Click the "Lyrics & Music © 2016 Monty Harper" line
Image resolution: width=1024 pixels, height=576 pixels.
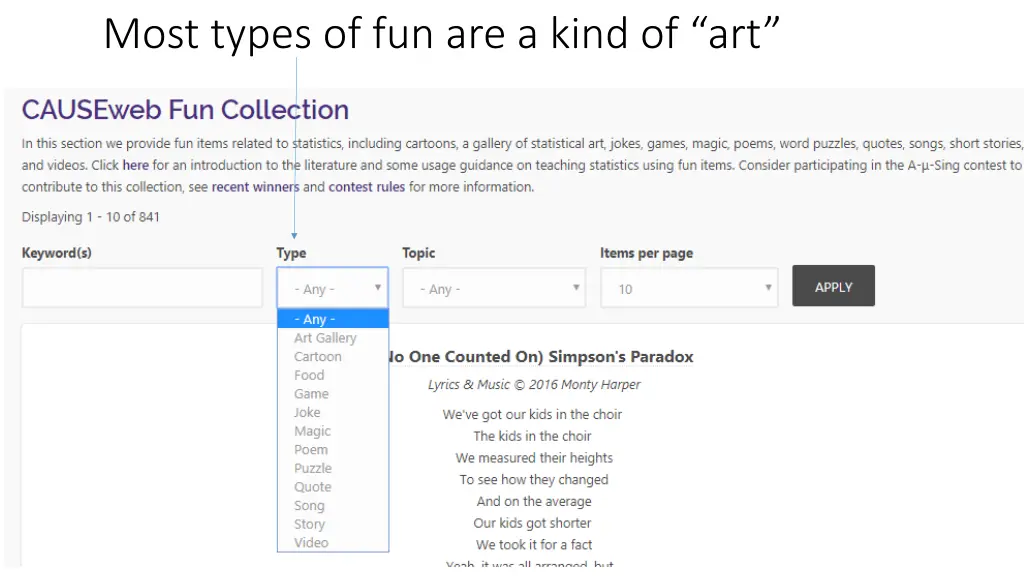[x=534, y=385]
